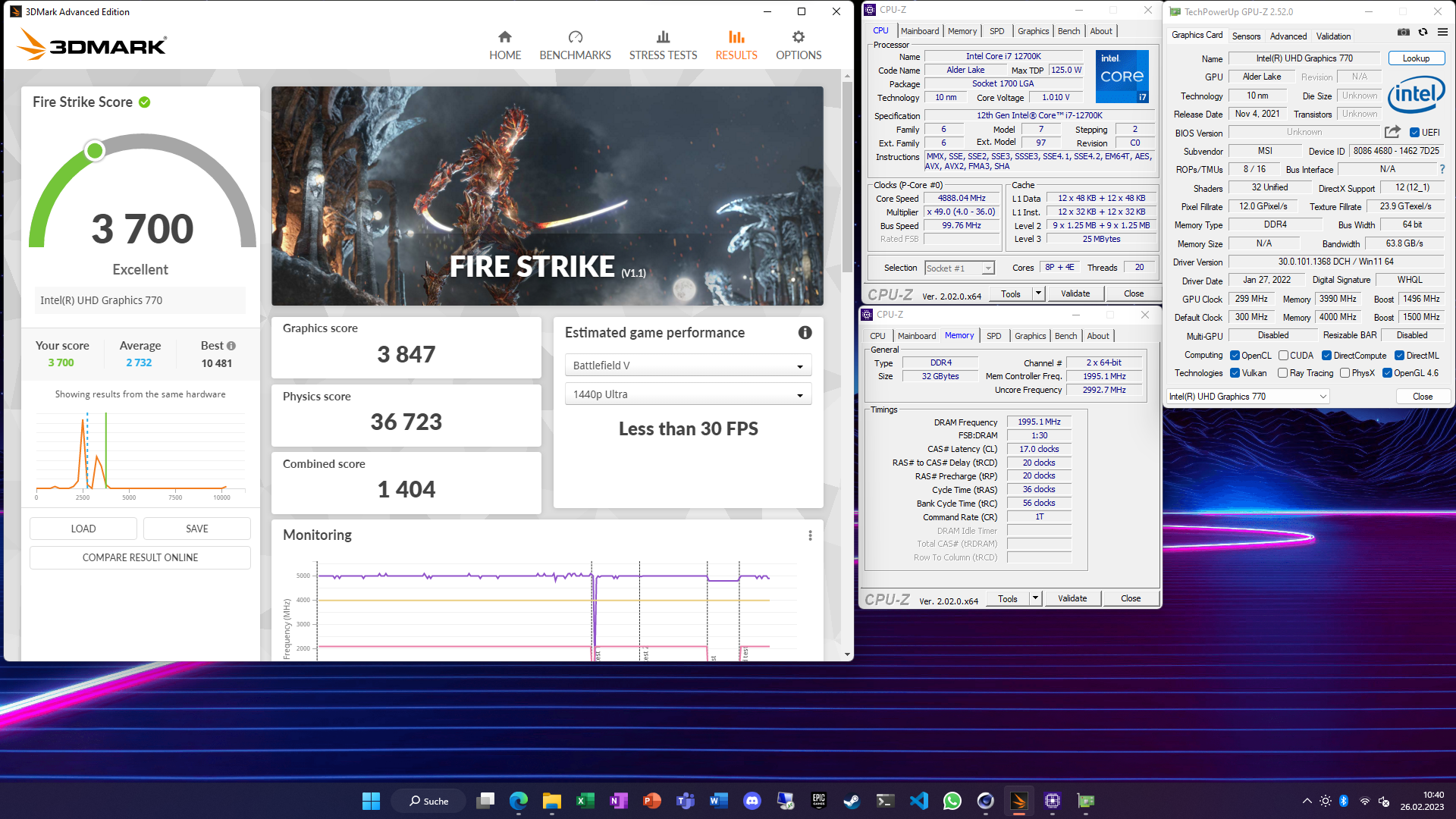This screenshot has width=1456, height=819.
Task: Toggle CUDA checkbox in GPU-Z
Action: coord(1283,356)
